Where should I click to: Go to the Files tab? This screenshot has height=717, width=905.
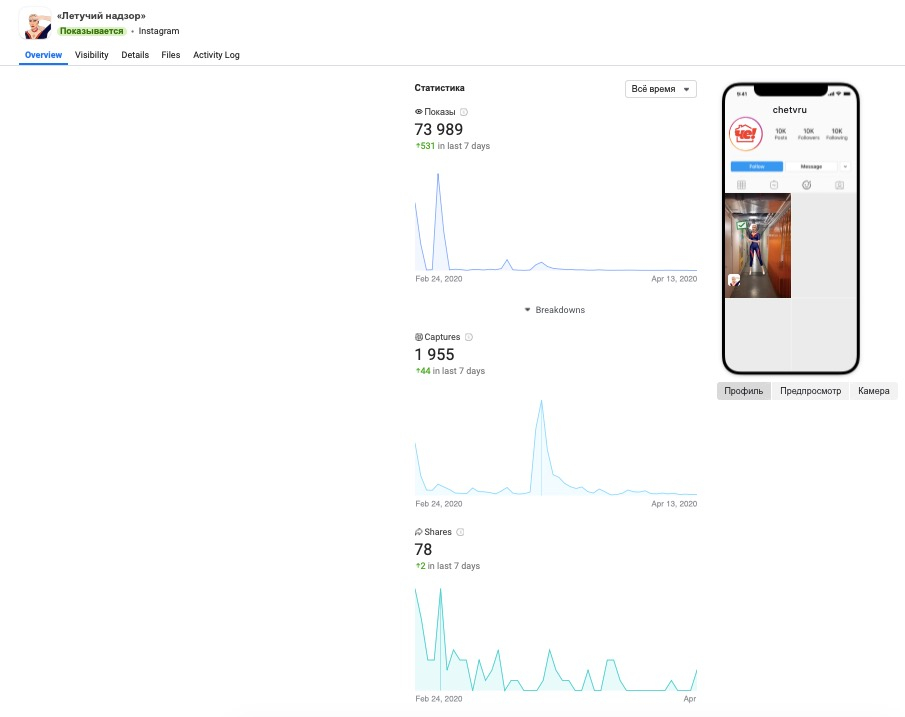170,55
